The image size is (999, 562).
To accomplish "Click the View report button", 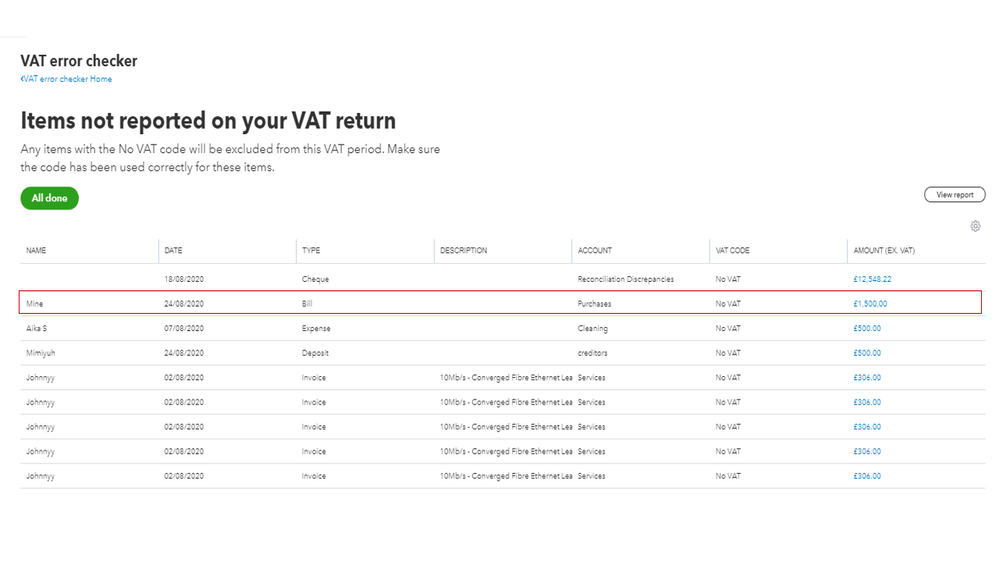I will click(954, 195).
